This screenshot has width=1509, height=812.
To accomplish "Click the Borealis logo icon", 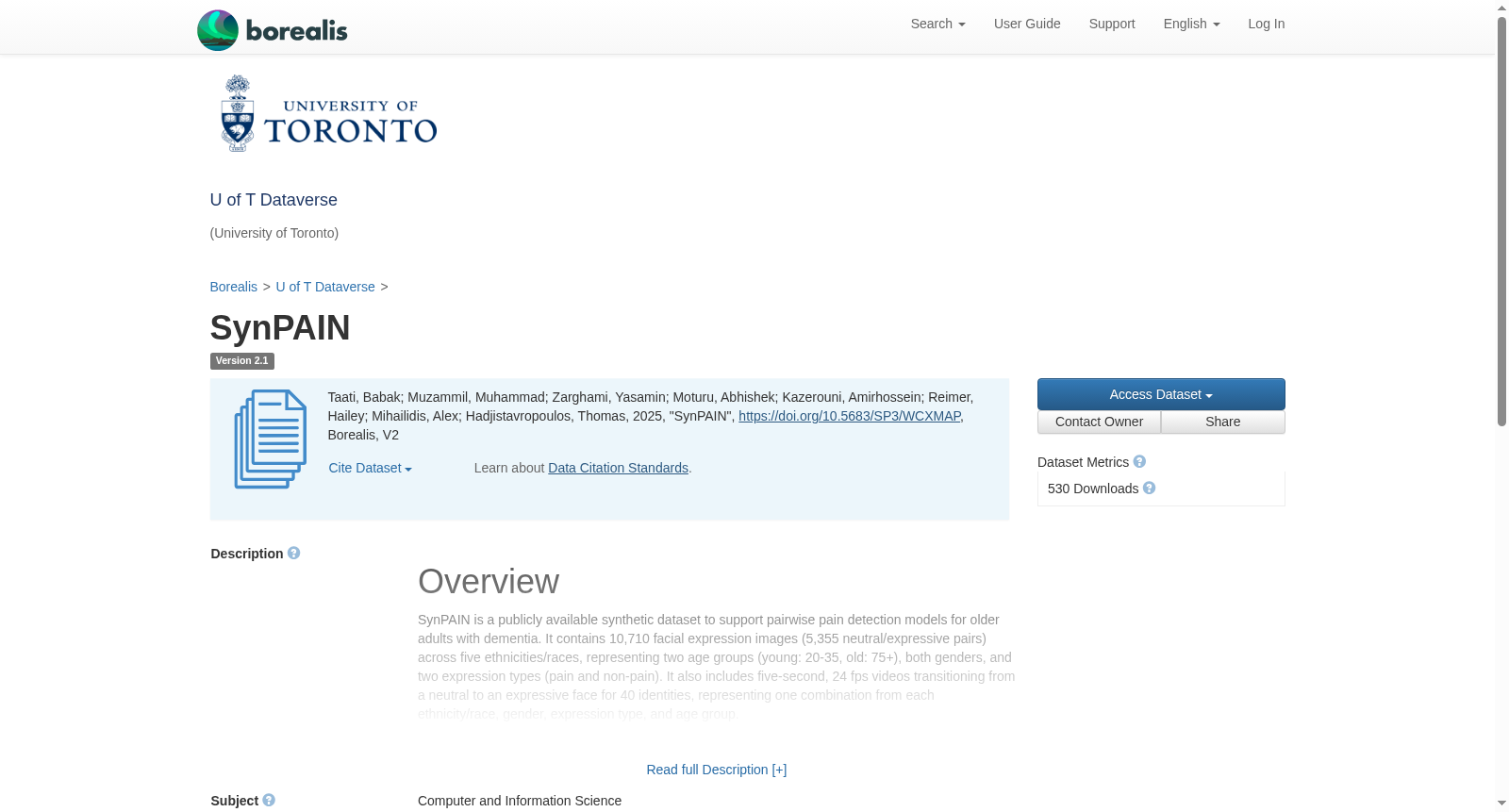I will click(218, 30).
